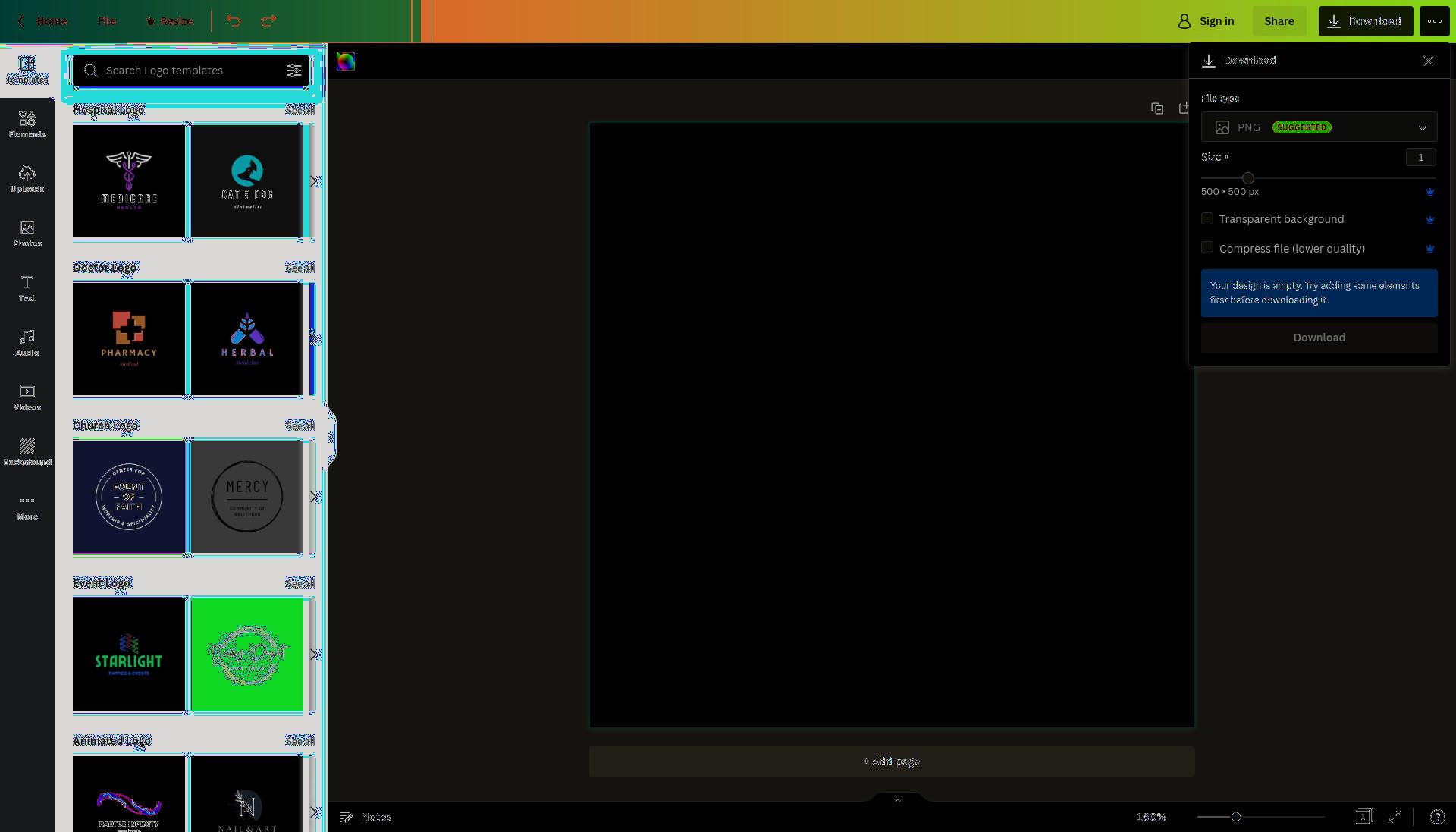Open the Photos sidebar tab
The image size is (1456, 832).
27,233
